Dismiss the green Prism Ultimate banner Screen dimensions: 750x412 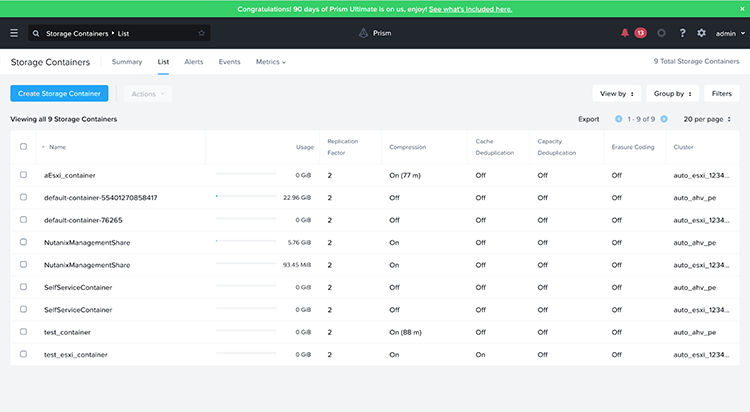(741, 9)
